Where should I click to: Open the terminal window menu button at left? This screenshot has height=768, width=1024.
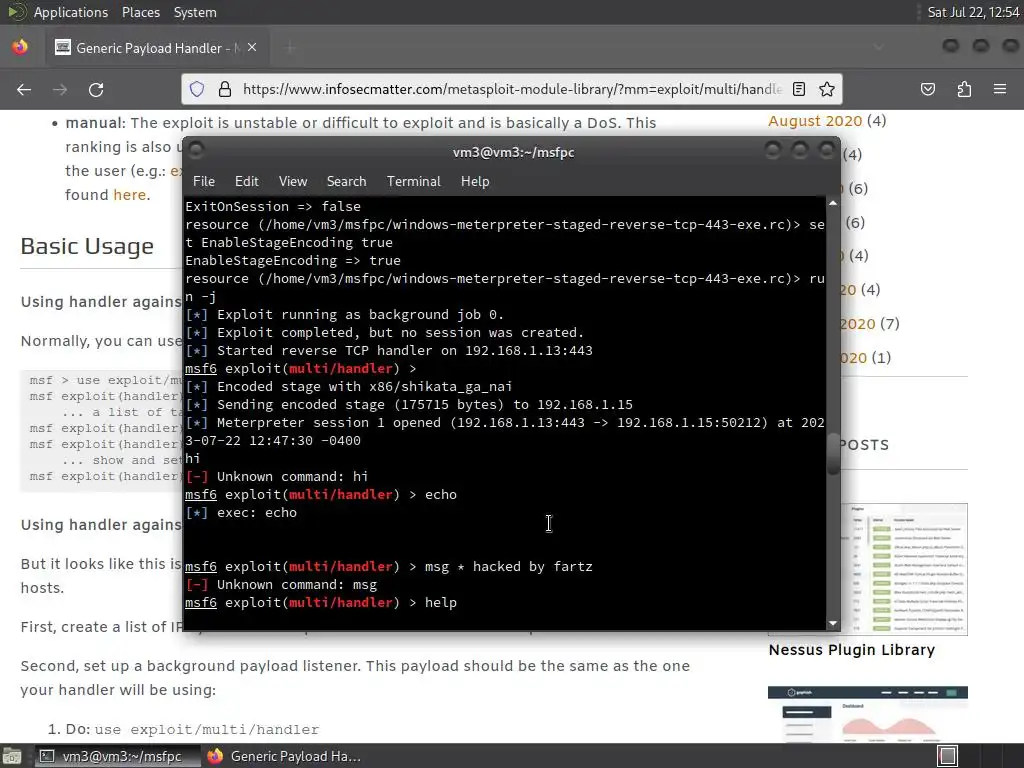[x=196, y=151]
